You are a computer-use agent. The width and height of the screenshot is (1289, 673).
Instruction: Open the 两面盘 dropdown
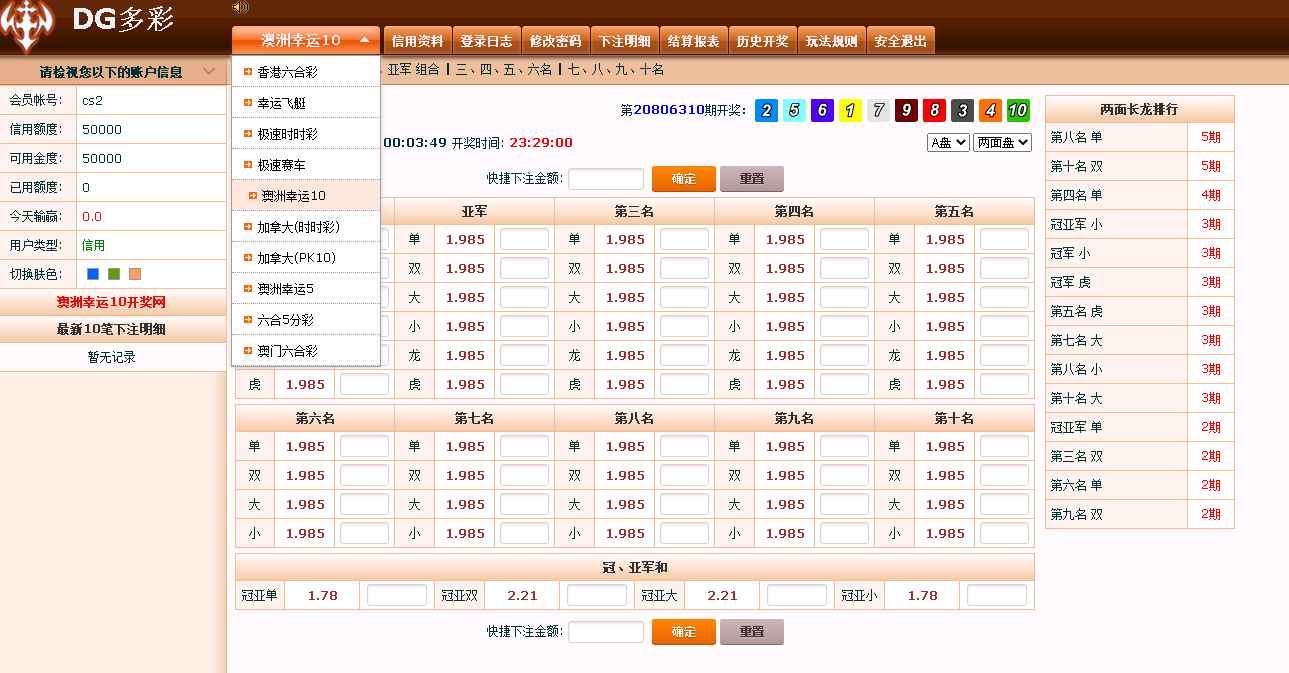point(1002,143)
